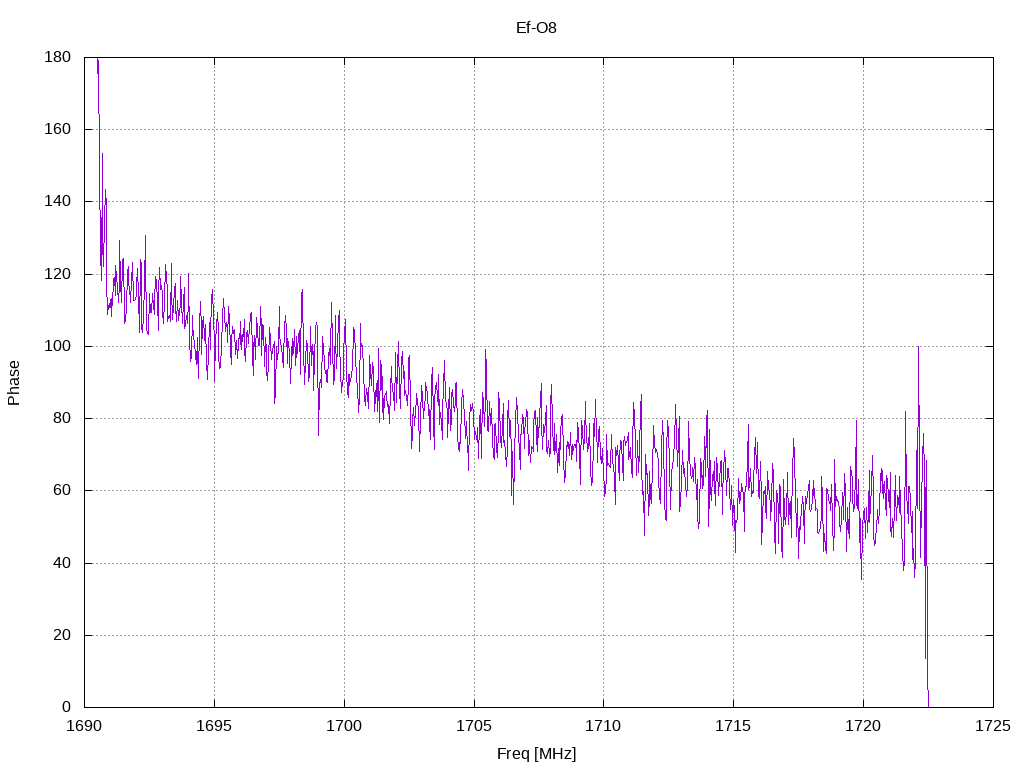This screenshot has height=768, width=1024.
Task: Click the 80 y-axis tick label
Action: tap(62, 418)
